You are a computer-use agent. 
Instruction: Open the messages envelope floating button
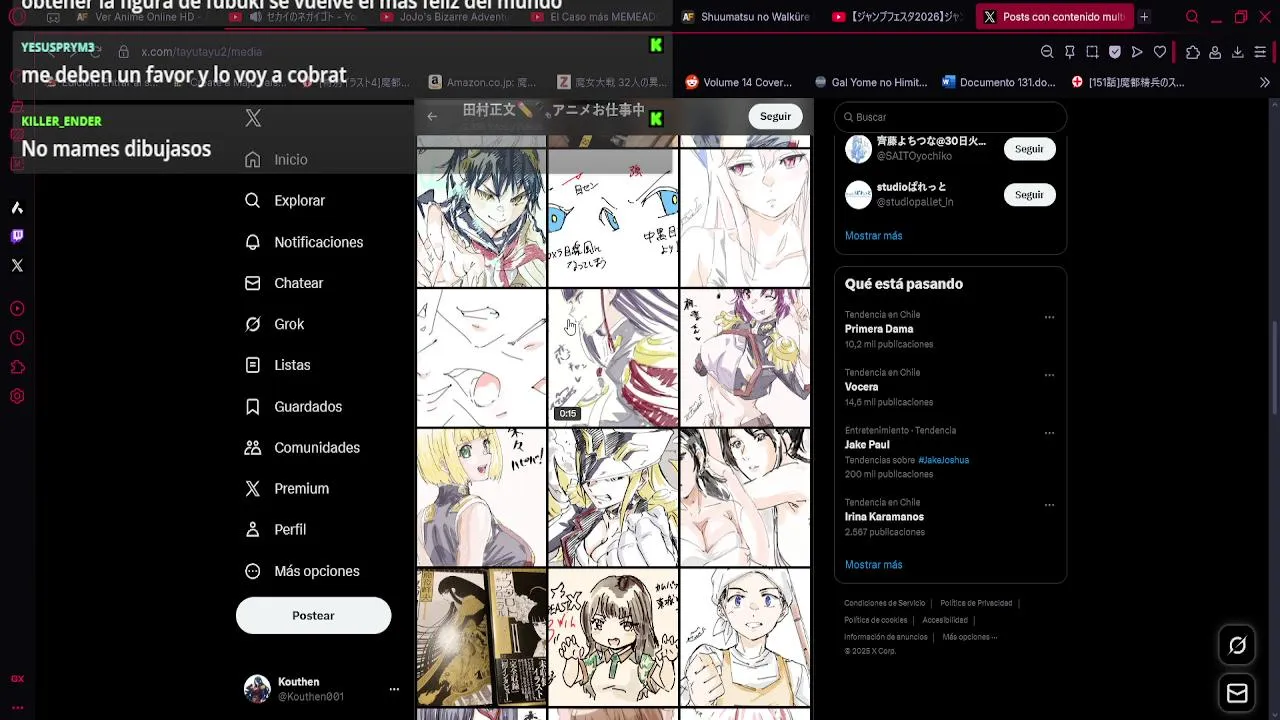tap(1237, 693)
